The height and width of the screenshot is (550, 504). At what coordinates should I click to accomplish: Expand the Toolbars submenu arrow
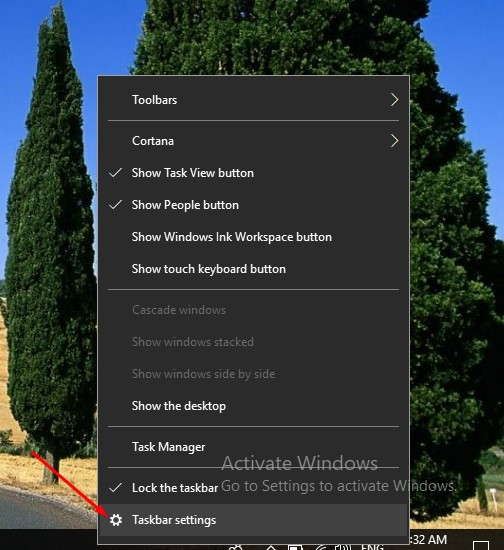point(395,100)
